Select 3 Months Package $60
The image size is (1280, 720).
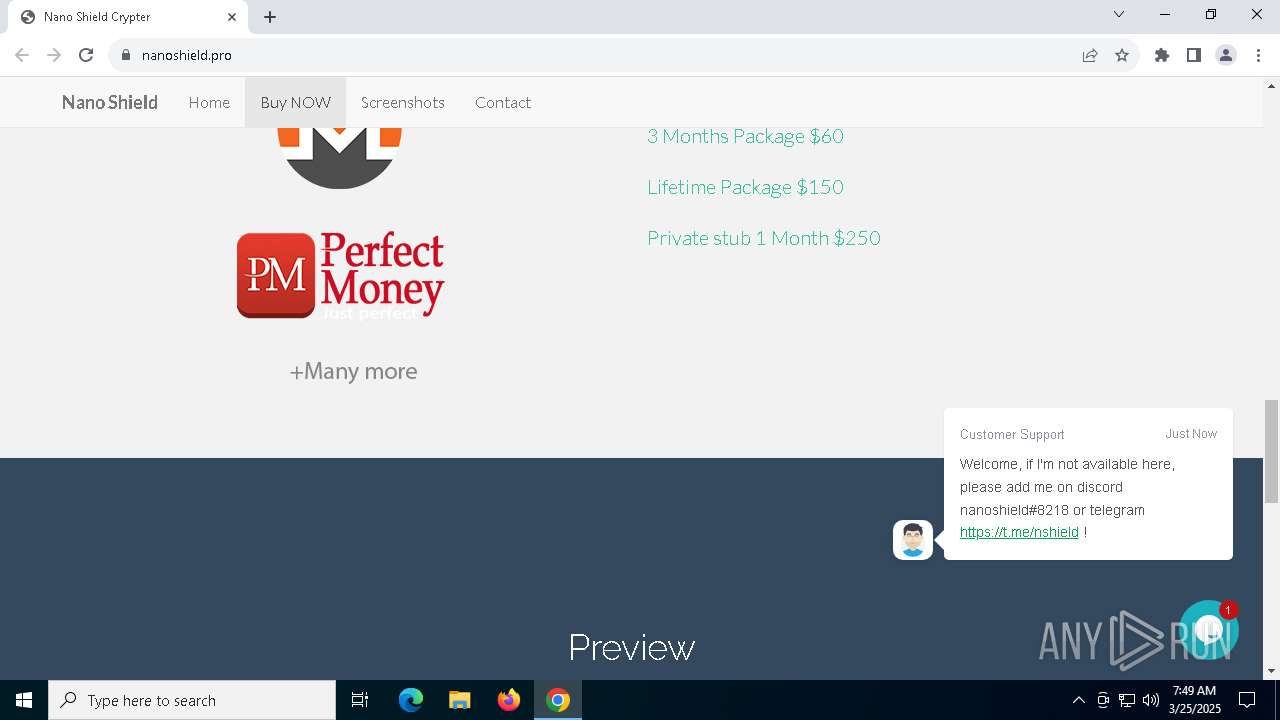(745, 136)
